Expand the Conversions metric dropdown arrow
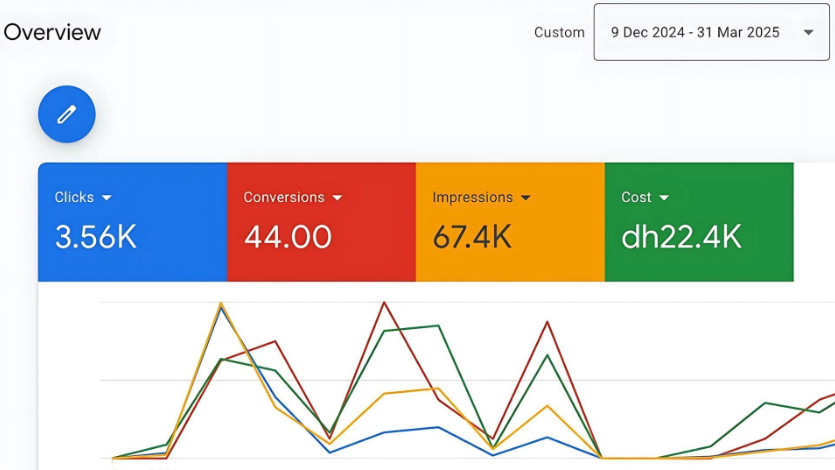This screenshot has width=835, height=470. pos(337,198)
